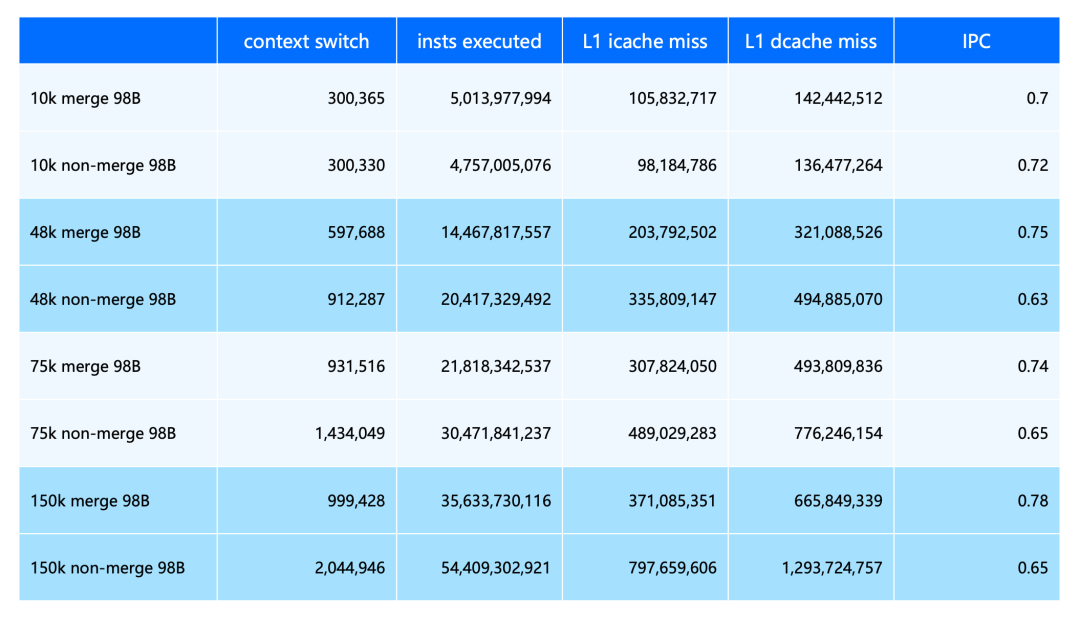The width and height of the screenshot is (1080, 621).
Task: Select the 'L1 dcache miss' header
Action: point(811,41)
